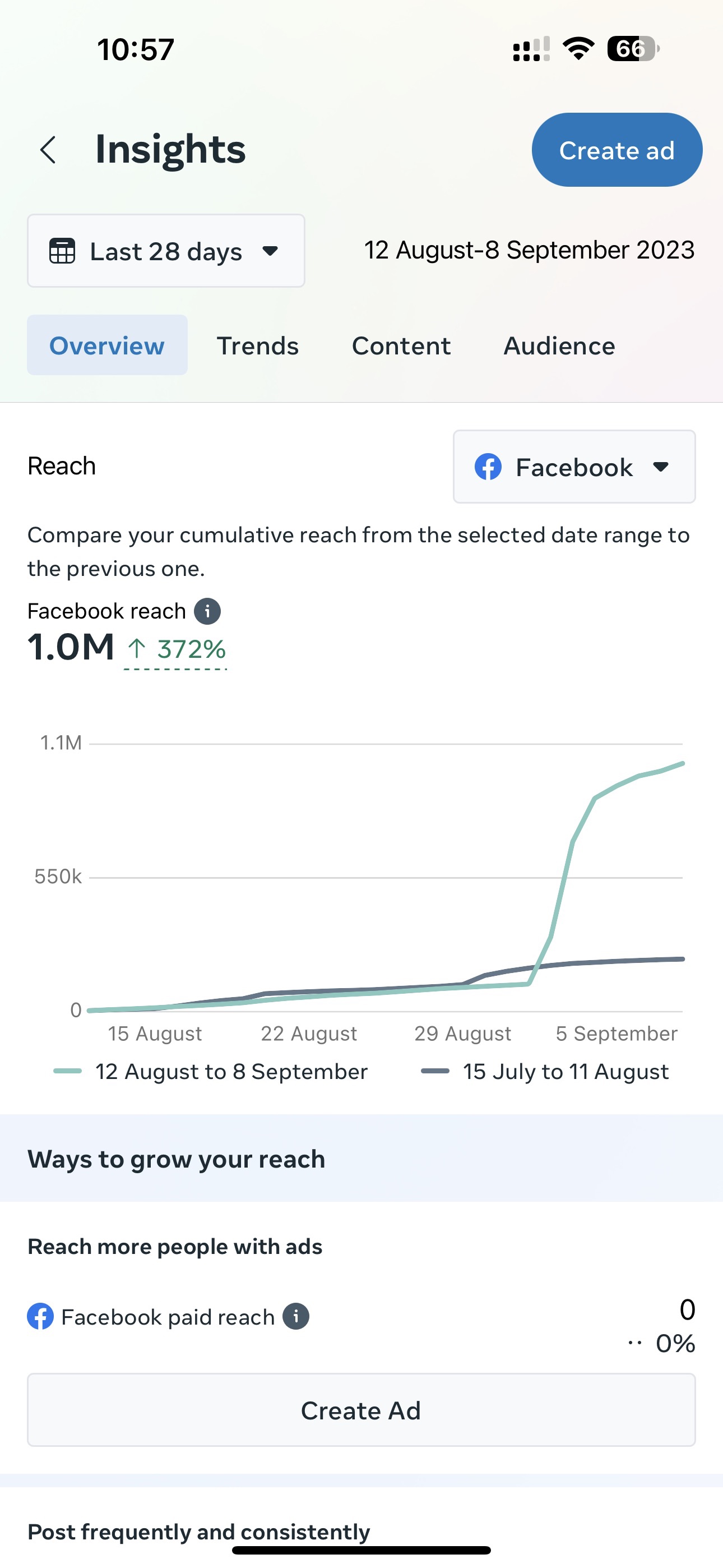723x1568 pixels.
Task: Tap the Facebook logo next to paid reach
Action: (40, 1317)
